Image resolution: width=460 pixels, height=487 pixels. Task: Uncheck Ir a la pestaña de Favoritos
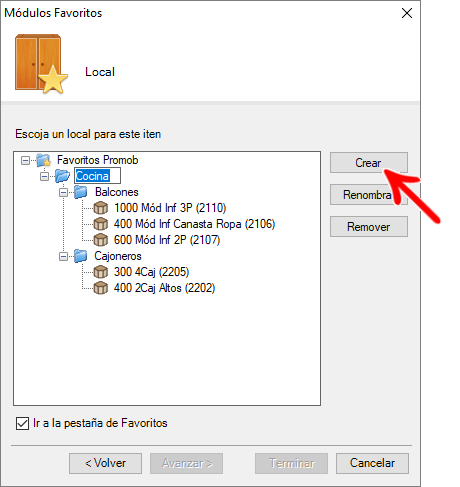pos(22,423)
